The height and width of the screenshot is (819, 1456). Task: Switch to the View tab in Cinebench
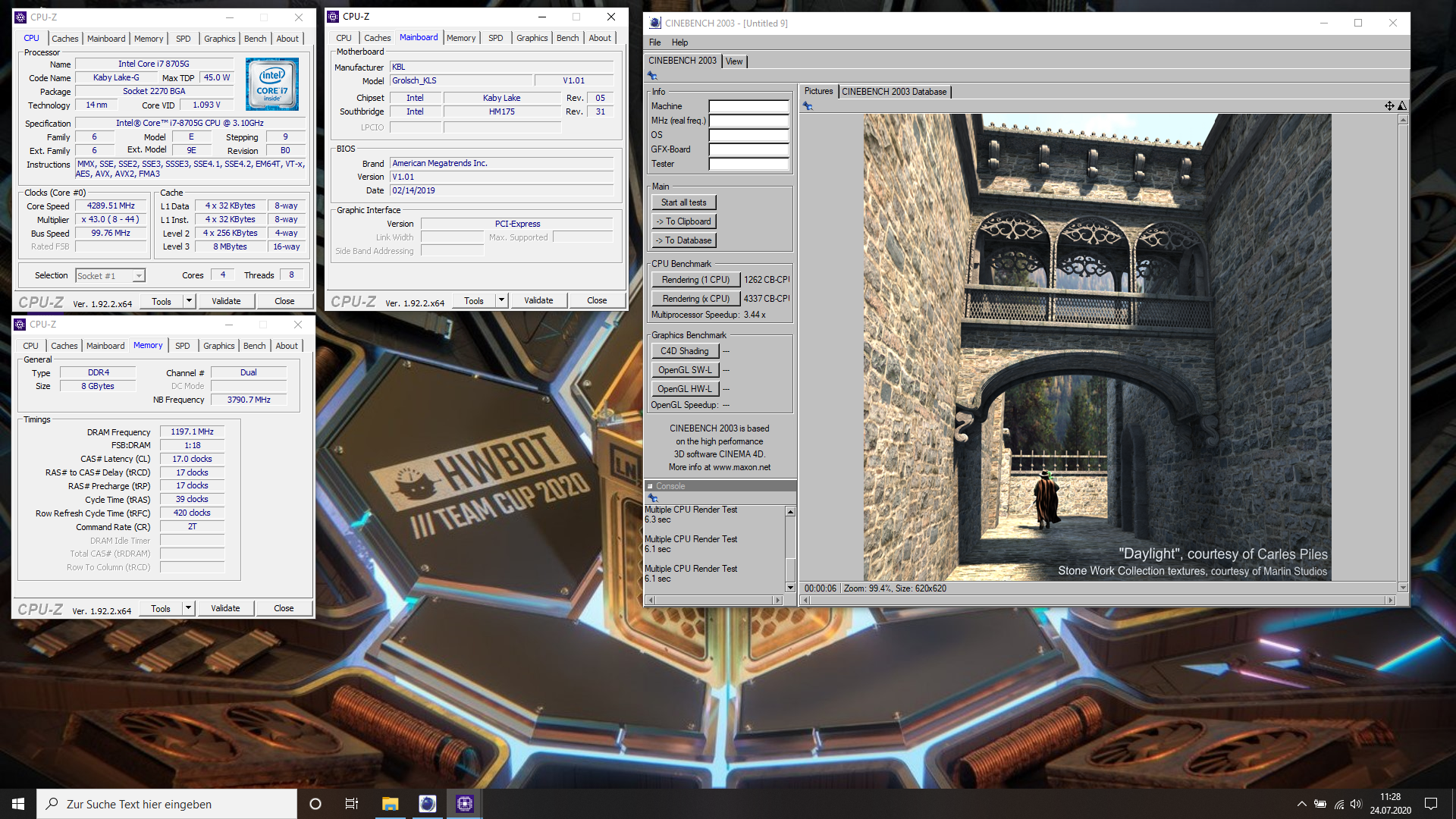(734, 61)
